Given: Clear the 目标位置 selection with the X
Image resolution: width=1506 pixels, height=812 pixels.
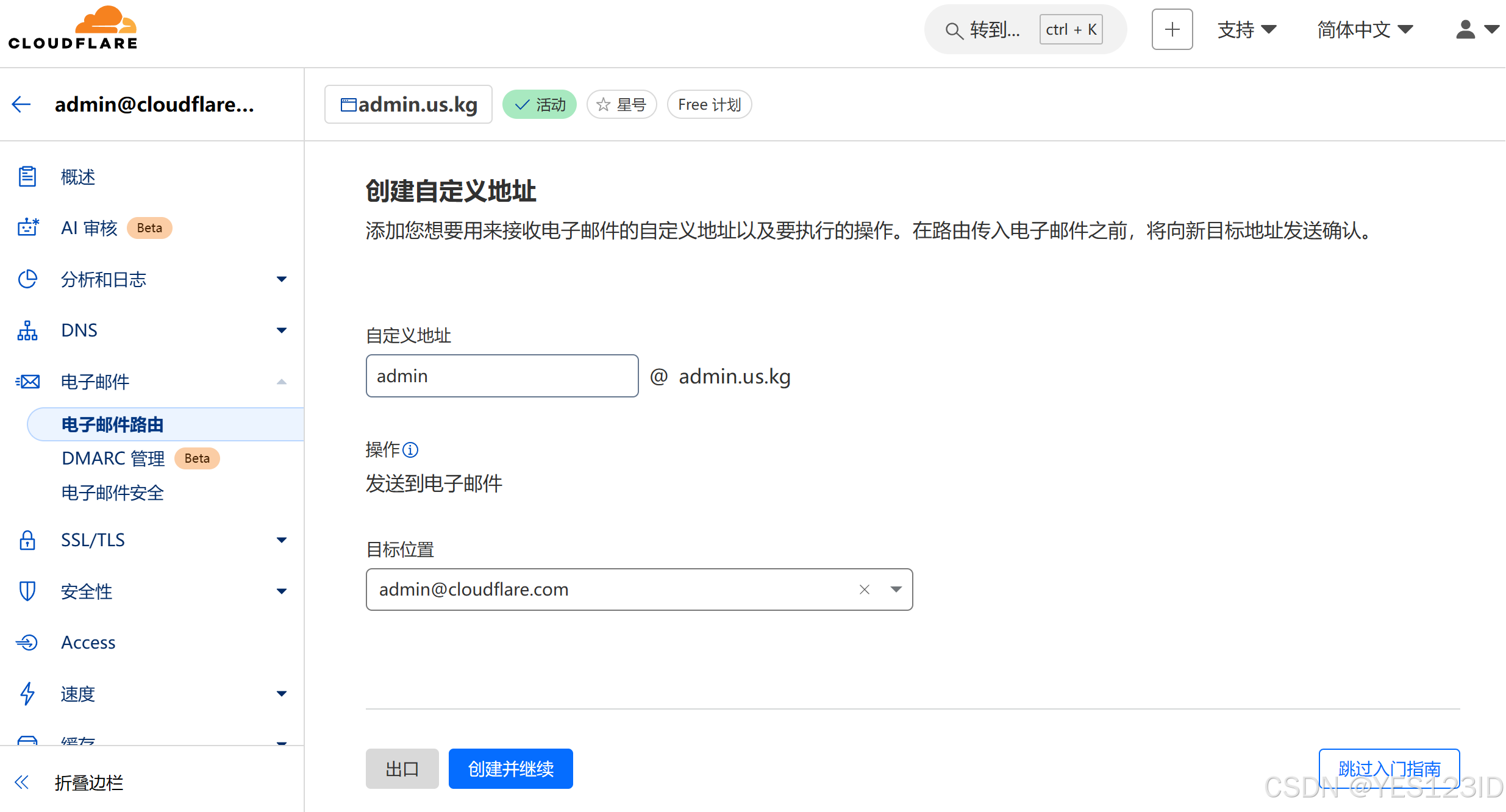Looking at the screenshot, I should 864,589.
